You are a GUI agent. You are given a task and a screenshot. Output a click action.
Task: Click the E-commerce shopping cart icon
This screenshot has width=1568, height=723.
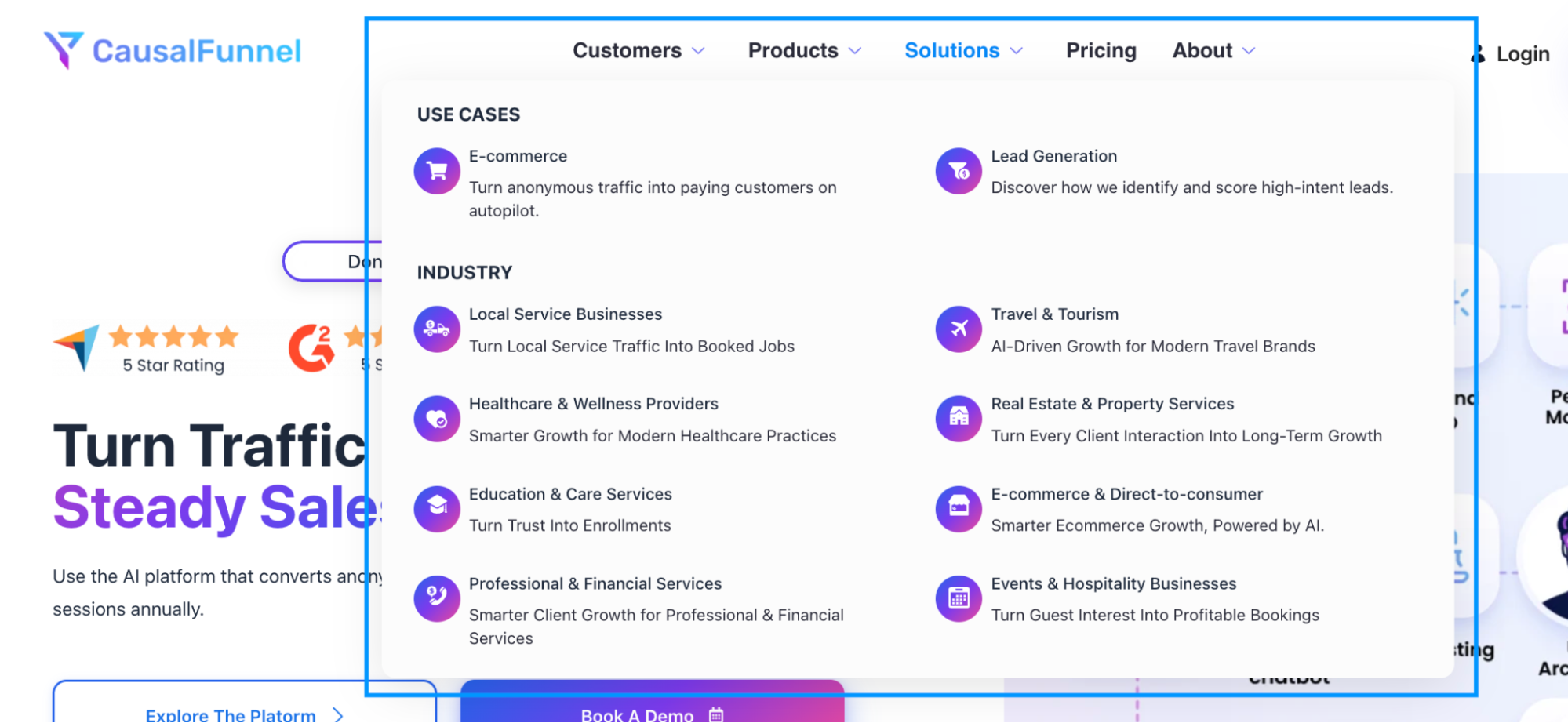(x=436, y=170)
